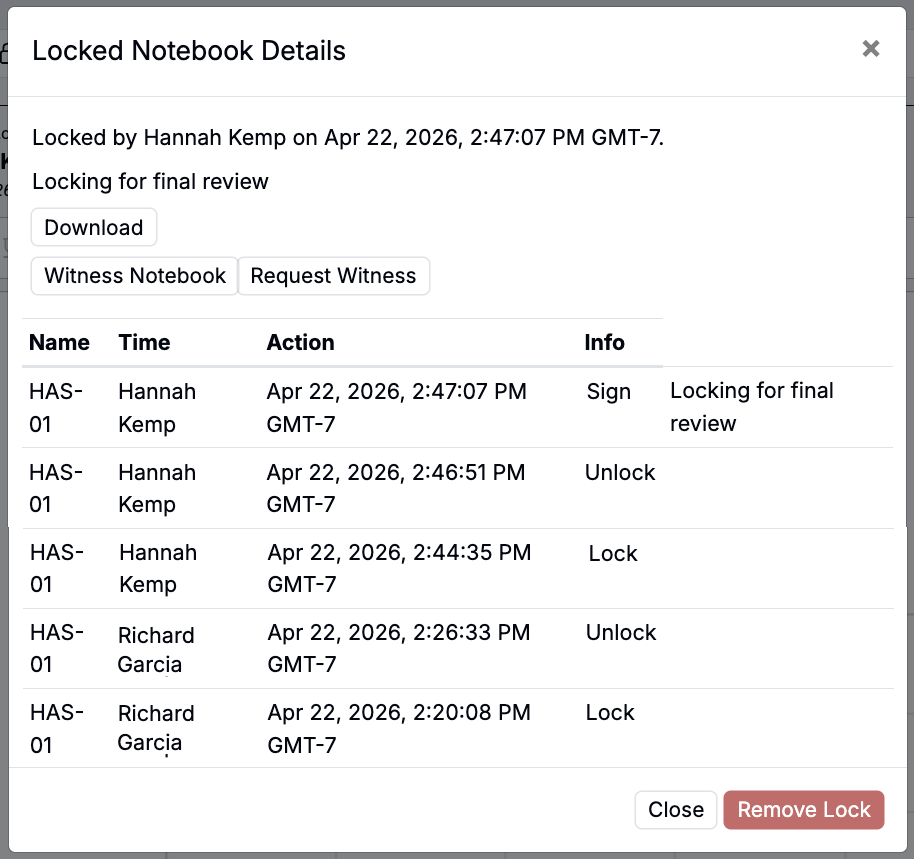
Task: Click the Request Witness button
Action: pyautogui.click(x=333, y=276)
